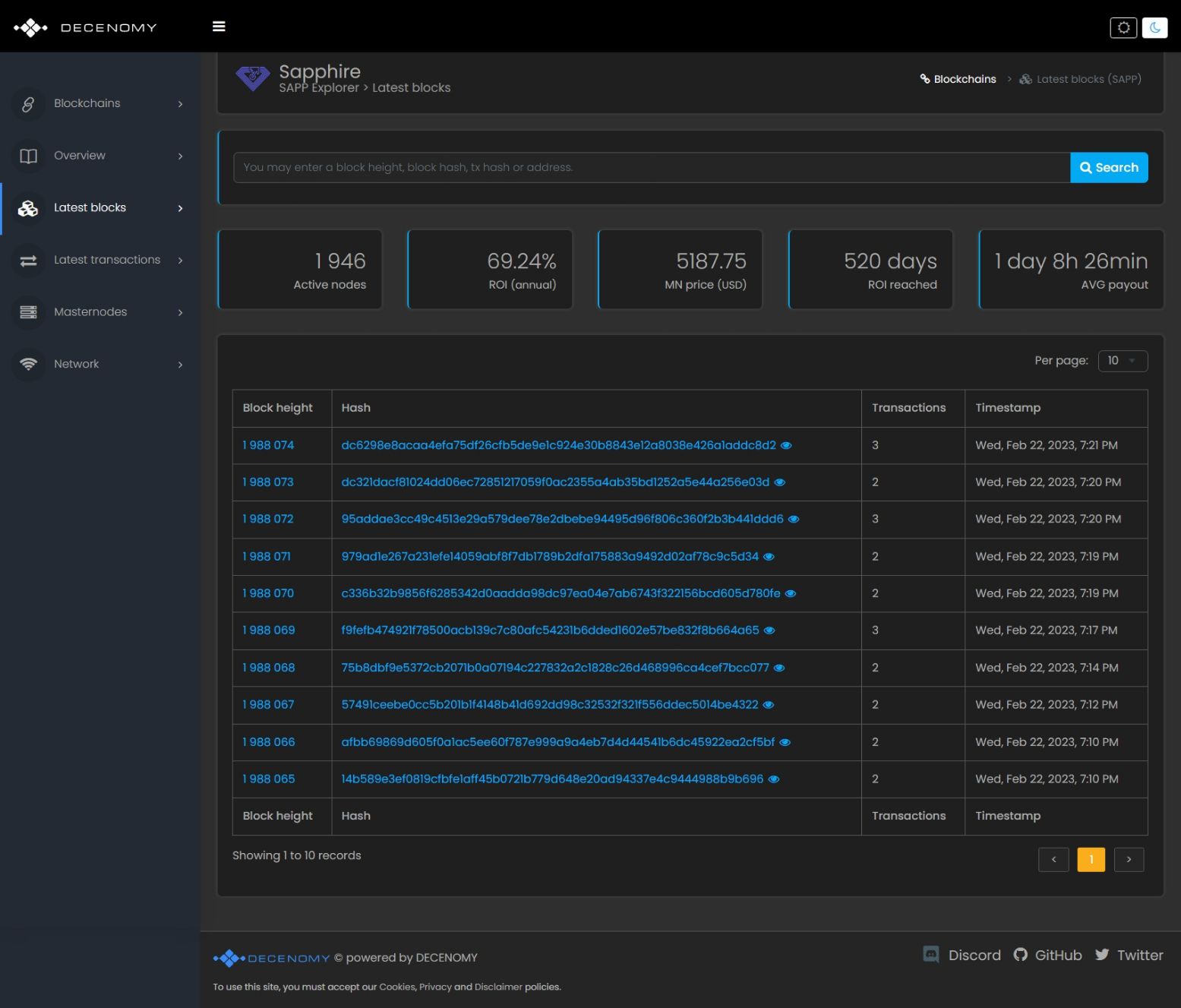
Task: Expand the Latest transactions sidebar chevron
Action: point(180,261)
